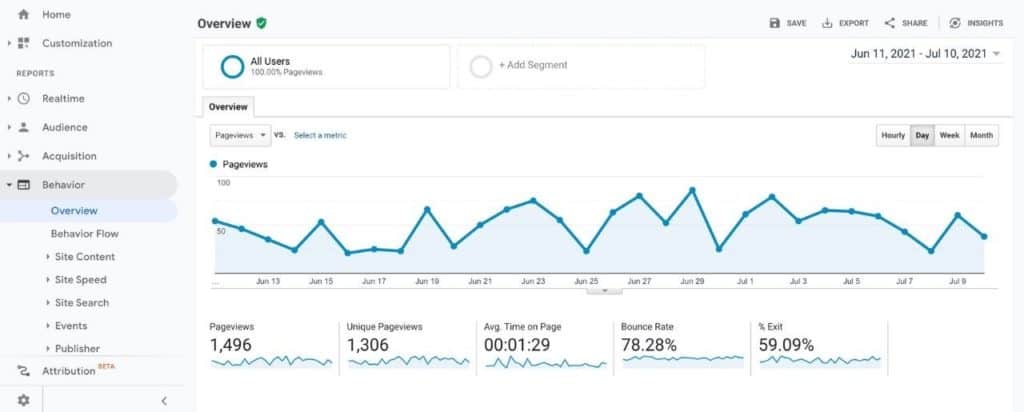Click the Overview page title
The image size is (1024, 412).
point(224,24)
